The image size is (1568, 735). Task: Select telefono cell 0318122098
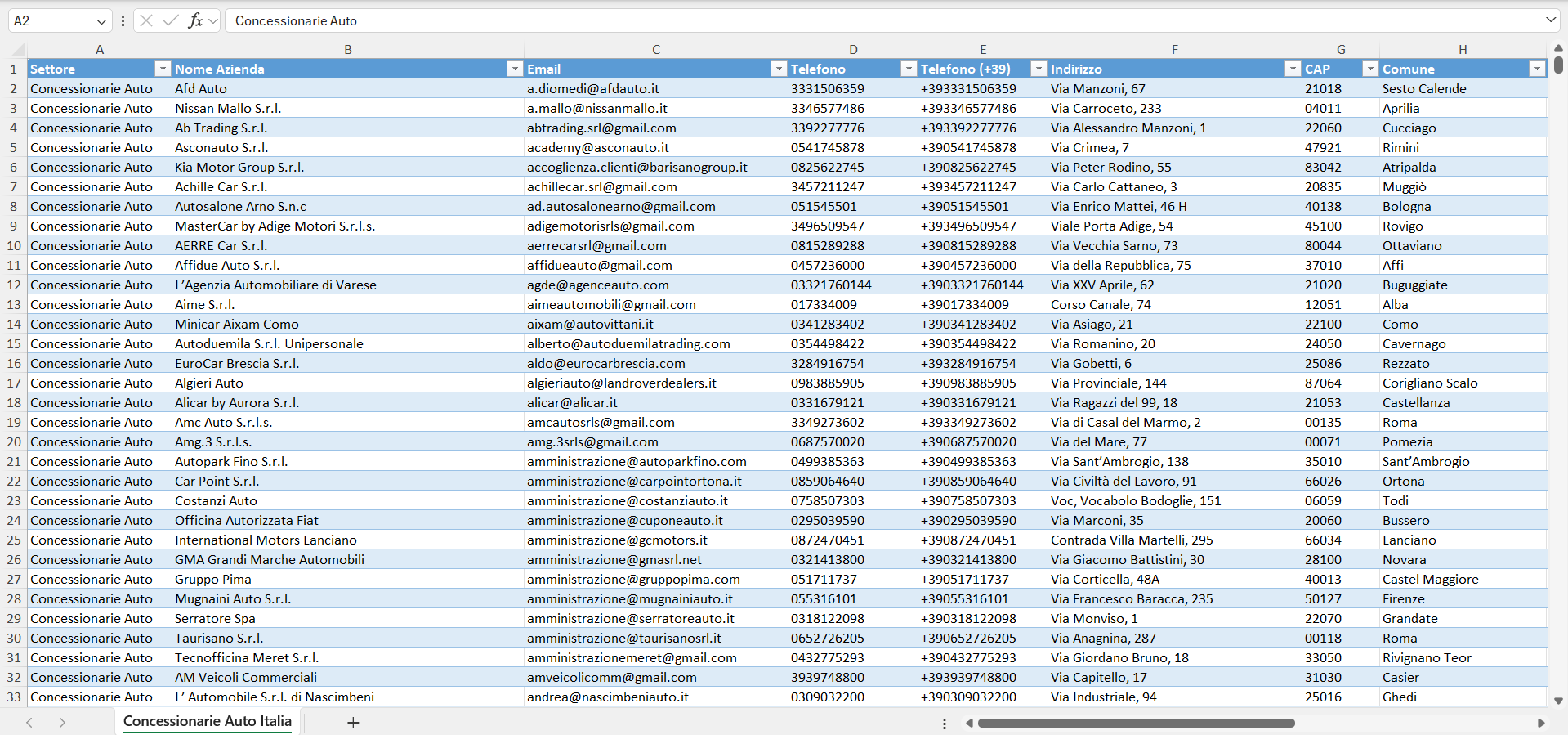(x=853, y=618)
